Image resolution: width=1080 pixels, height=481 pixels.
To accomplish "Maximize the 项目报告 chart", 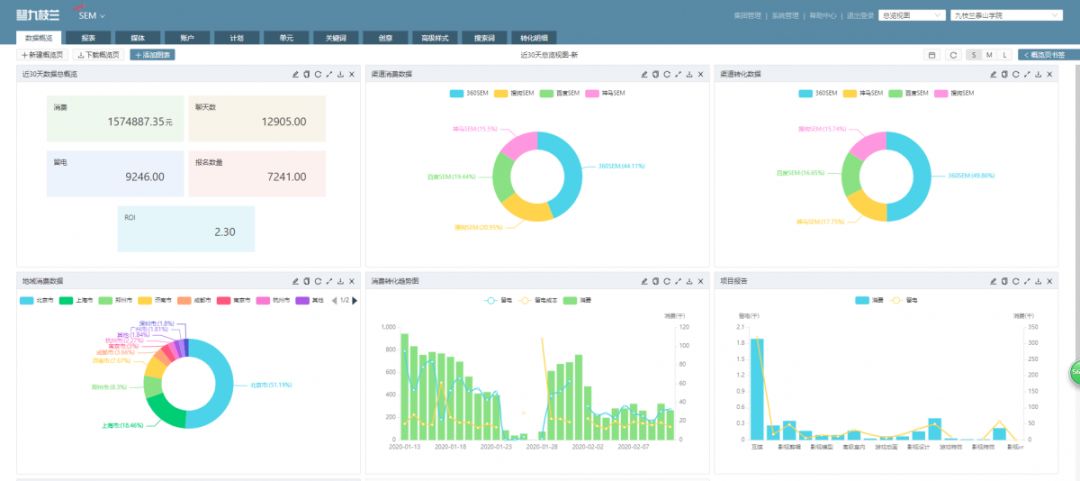I will click(1027, 281).
